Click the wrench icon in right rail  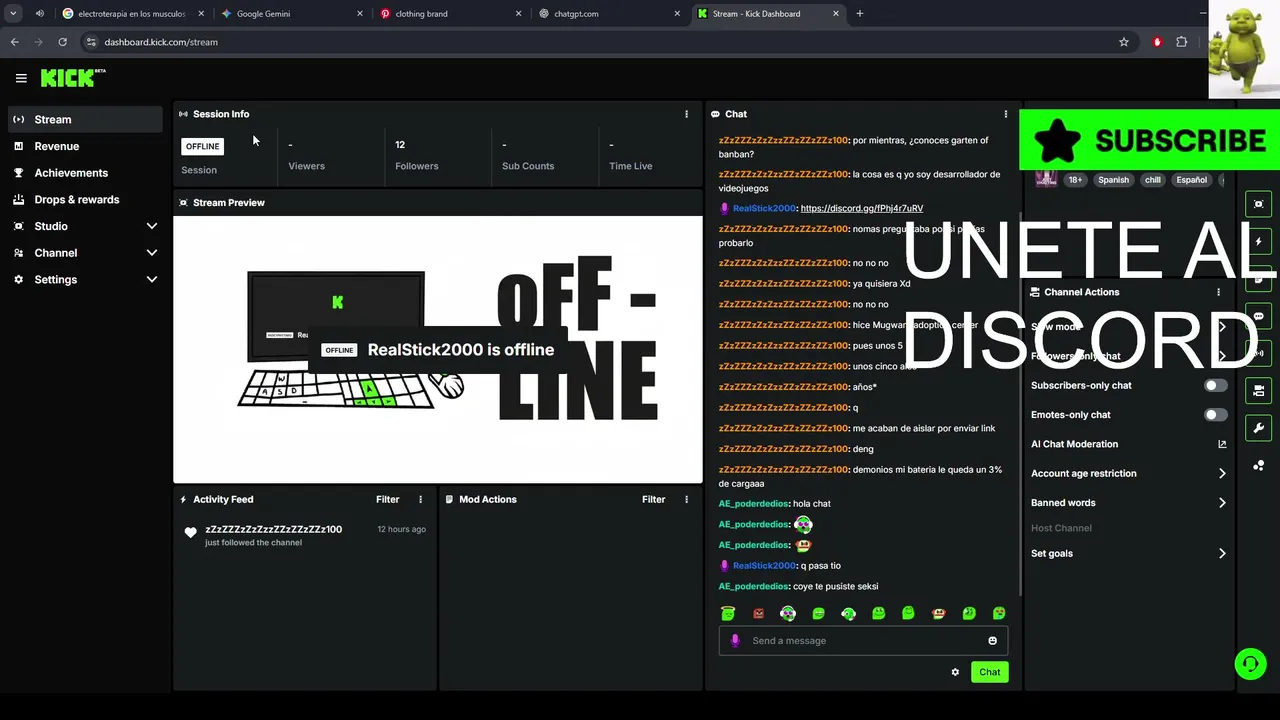tap(1259, 428)
